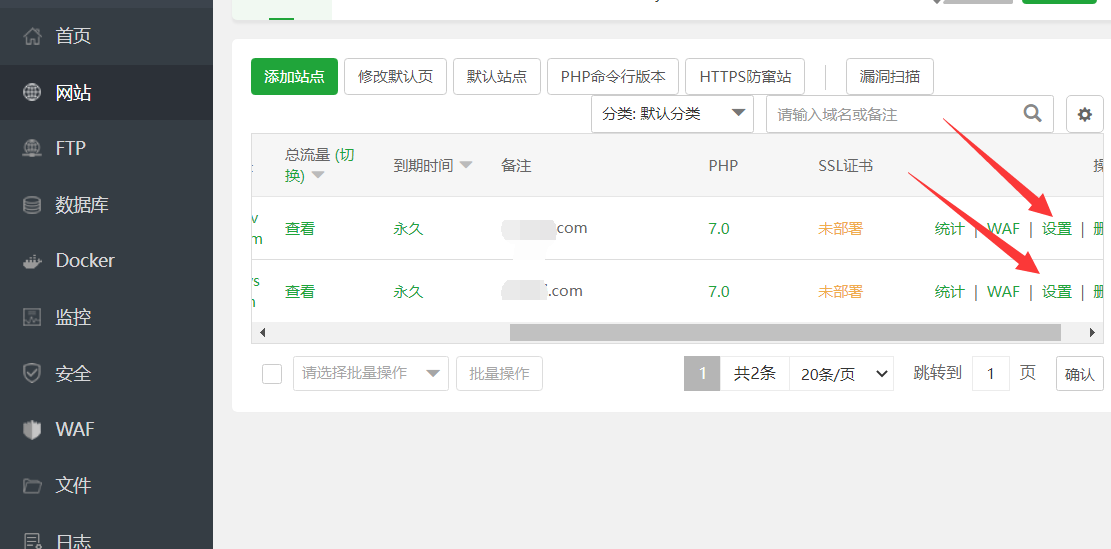Tick the select-all checkbox below the table
Image resolution: width=1111 pixels, height=549 pixels.
pos(271,374)
